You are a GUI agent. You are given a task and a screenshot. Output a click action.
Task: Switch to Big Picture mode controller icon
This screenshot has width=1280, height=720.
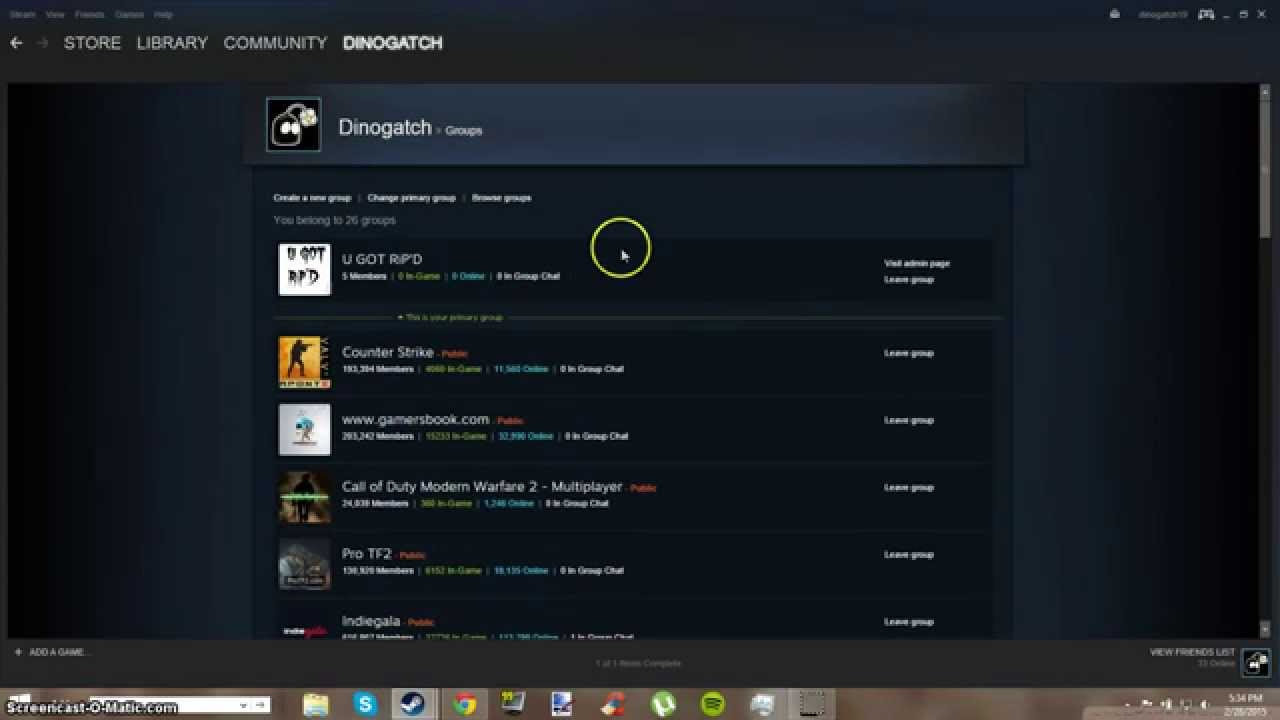pyautogui.click(x=1207, y=14)
